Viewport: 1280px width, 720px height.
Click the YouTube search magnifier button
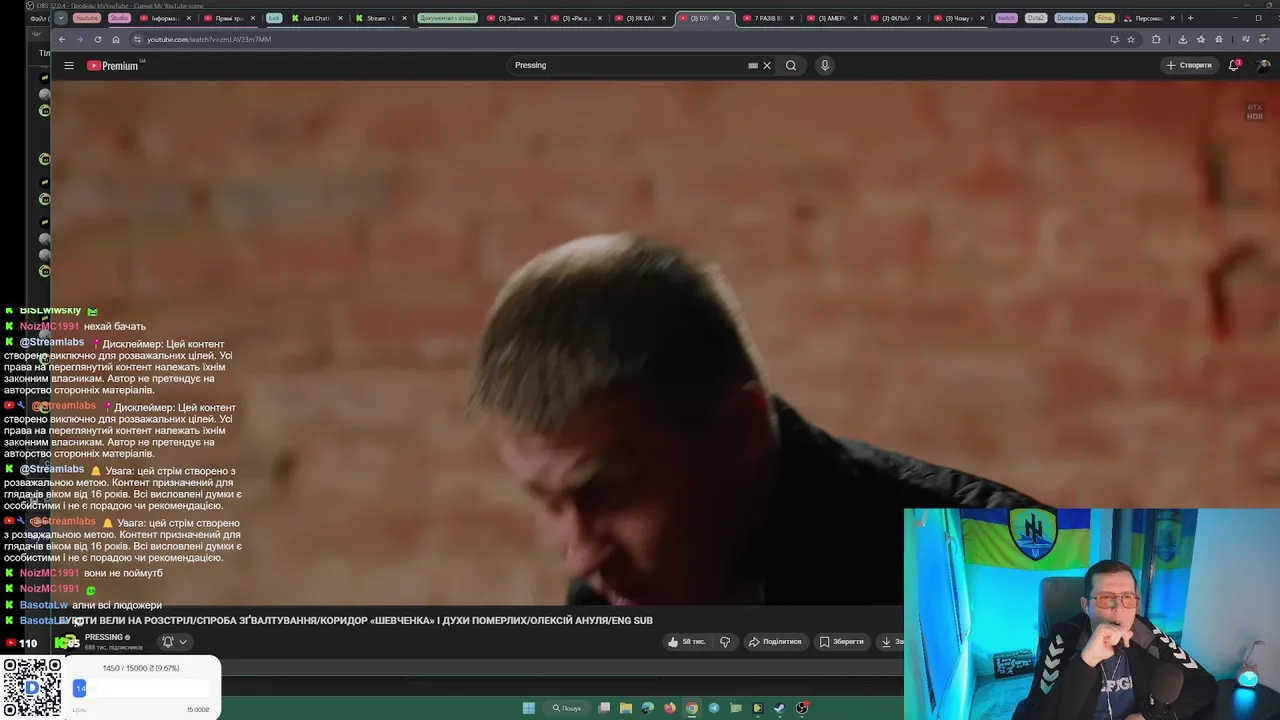[791, 65]
